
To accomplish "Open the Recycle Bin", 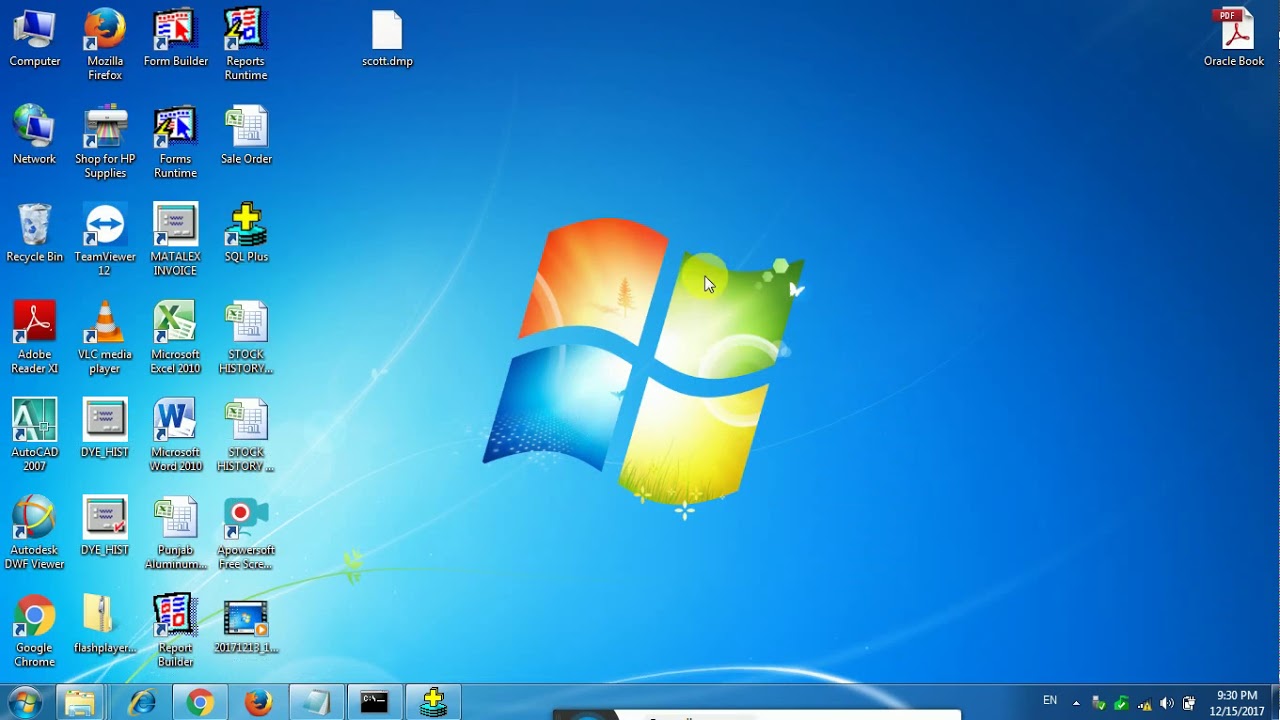I will point(35,234).
